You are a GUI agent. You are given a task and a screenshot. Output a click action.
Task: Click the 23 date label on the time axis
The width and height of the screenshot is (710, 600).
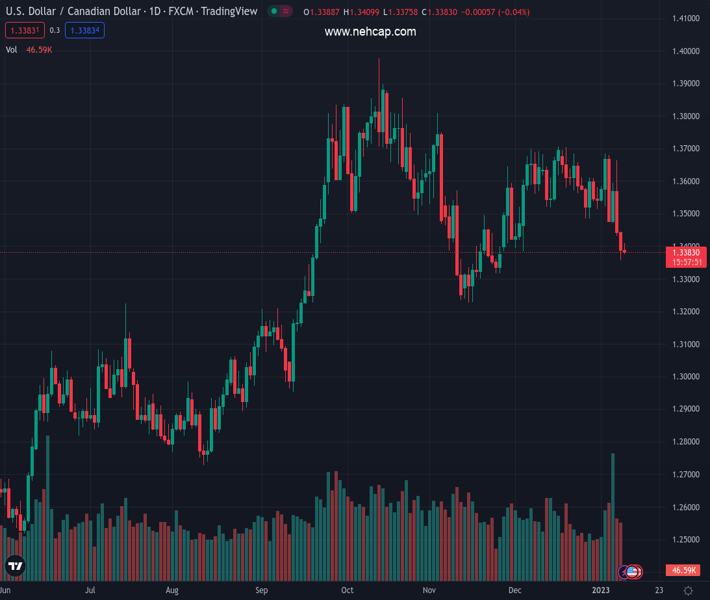pyautogui.click(x=658, y=591)
